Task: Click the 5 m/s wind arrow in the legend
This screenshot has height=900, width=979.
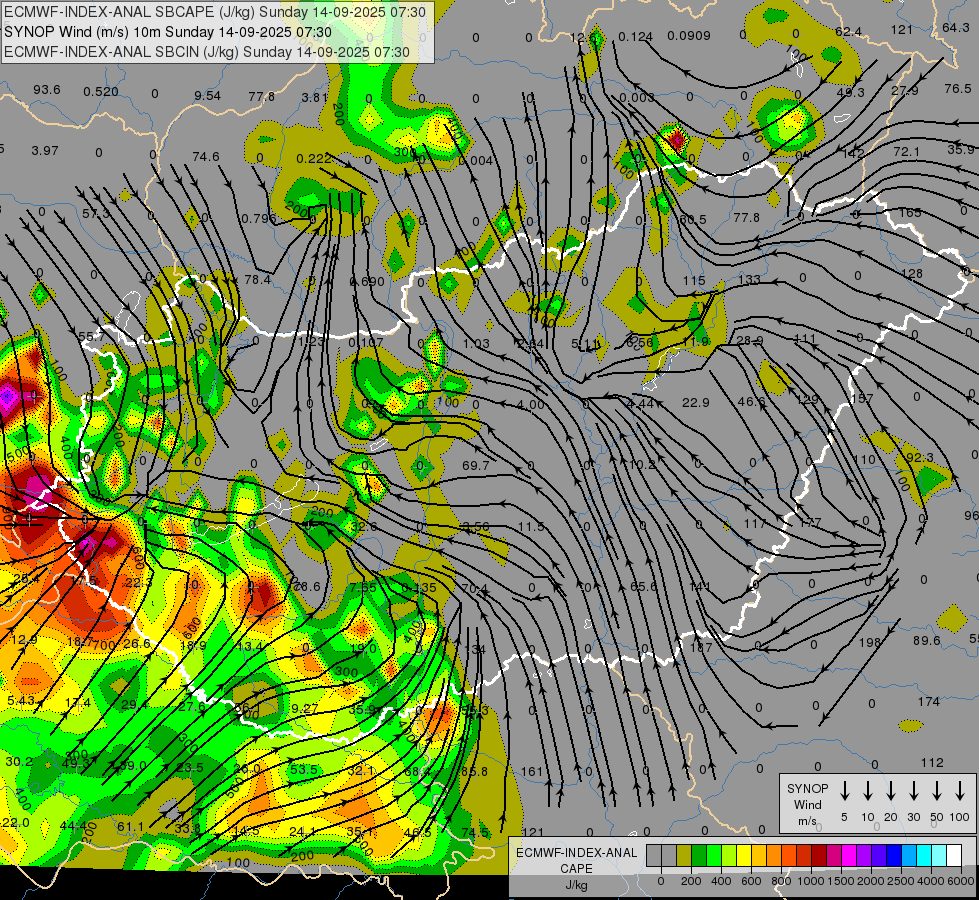Action: pos(844,791)
